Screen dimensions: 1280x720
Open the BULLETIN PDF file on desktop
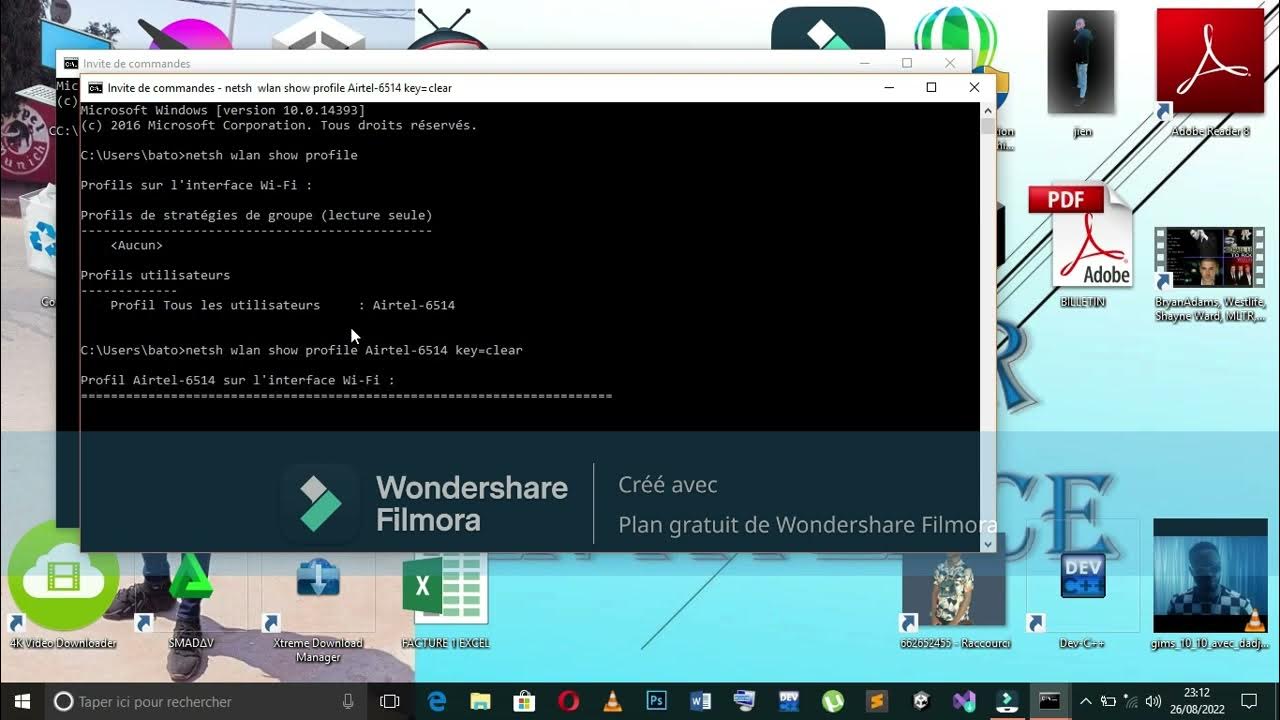(1082, 245)
